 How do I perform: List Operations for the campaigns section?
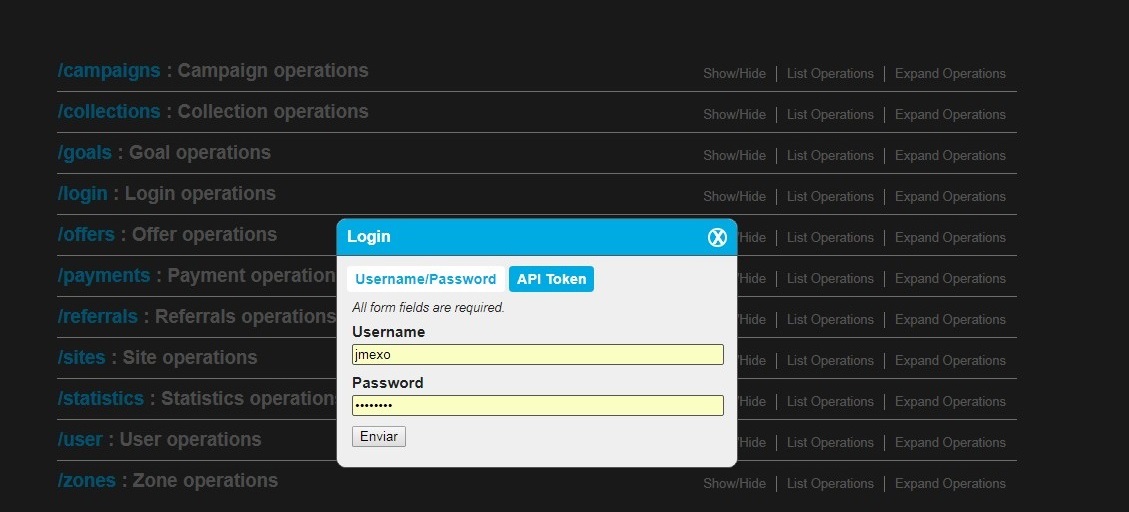click(830, 74)
